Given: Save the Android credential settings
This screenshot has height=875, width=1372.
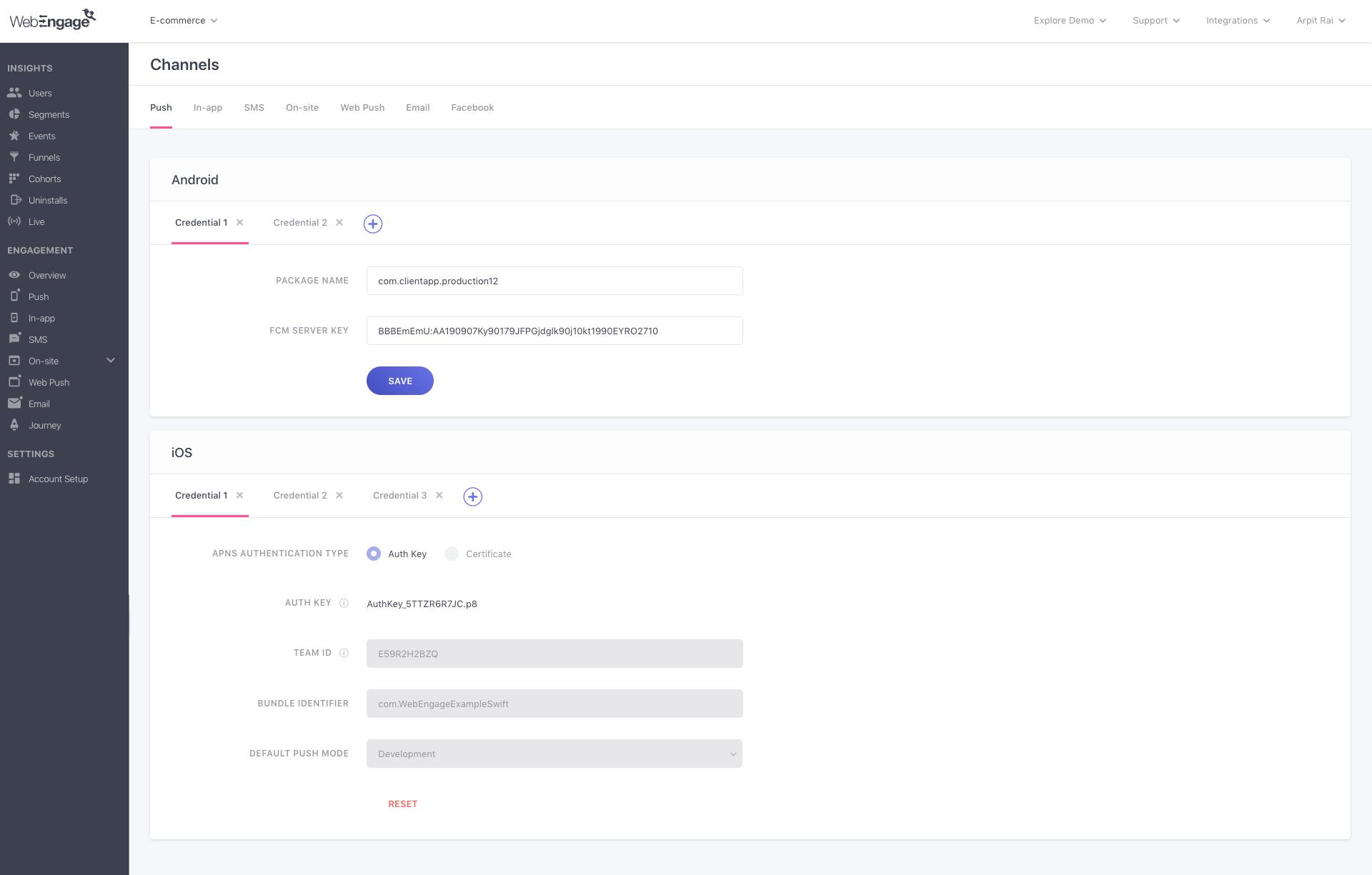Looking at the screenshot, I should (x=399, y=381).
